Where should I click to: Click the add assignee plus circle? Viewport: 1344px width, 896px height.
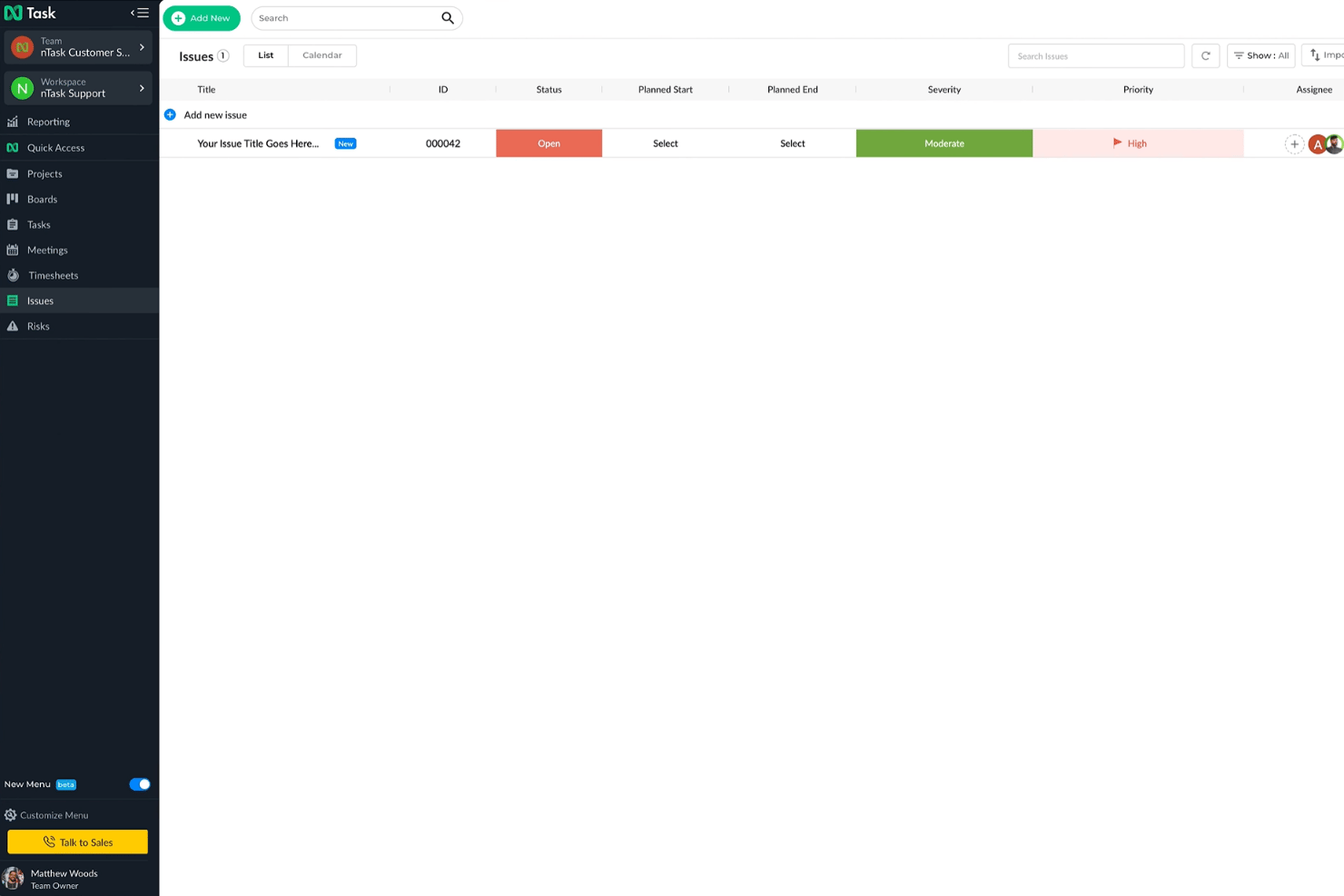(1294, 143)
